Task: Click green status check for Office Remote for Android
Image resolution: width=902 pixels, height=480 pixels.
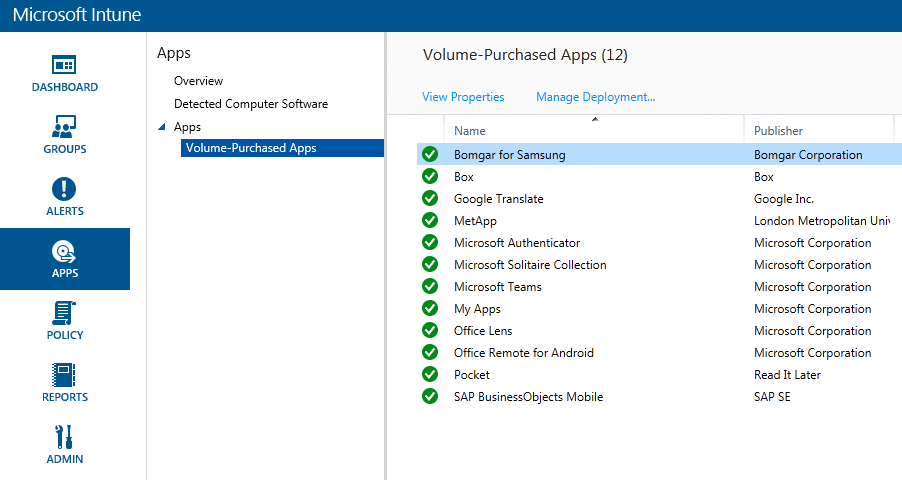Action: (x=430, y=352)
